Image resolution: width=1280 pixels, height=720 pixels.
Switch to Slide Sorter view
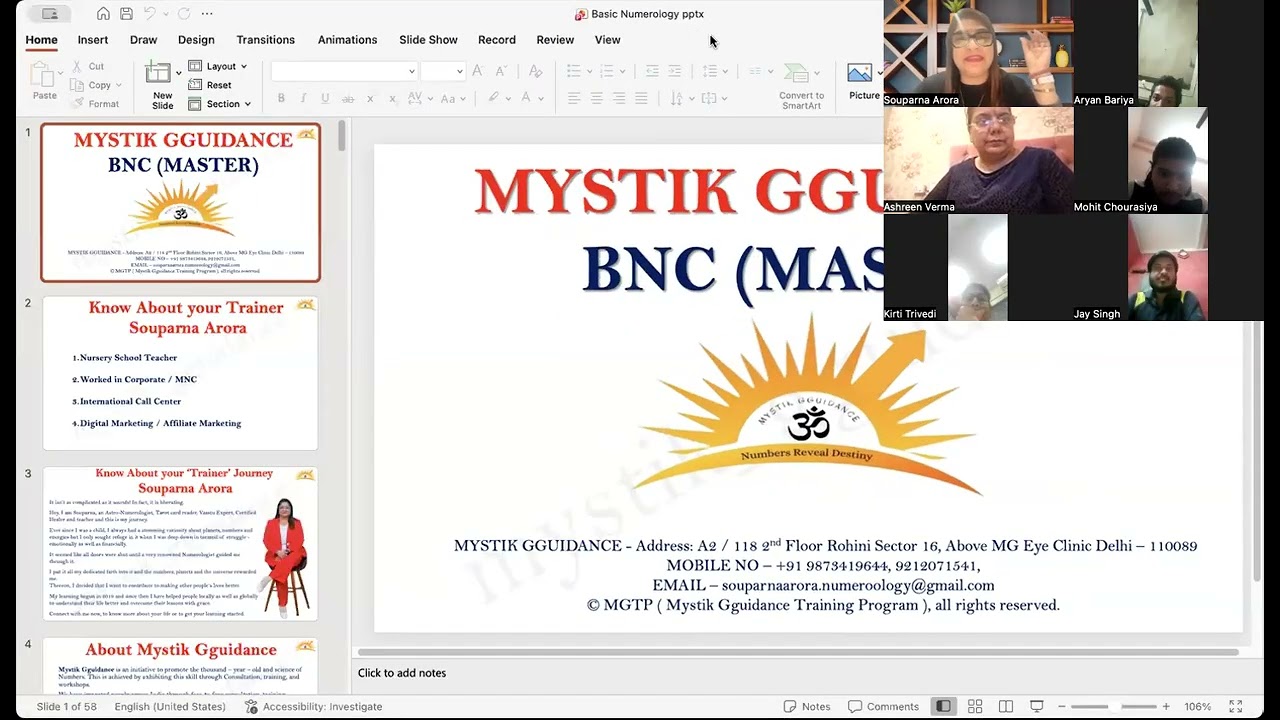975,706
